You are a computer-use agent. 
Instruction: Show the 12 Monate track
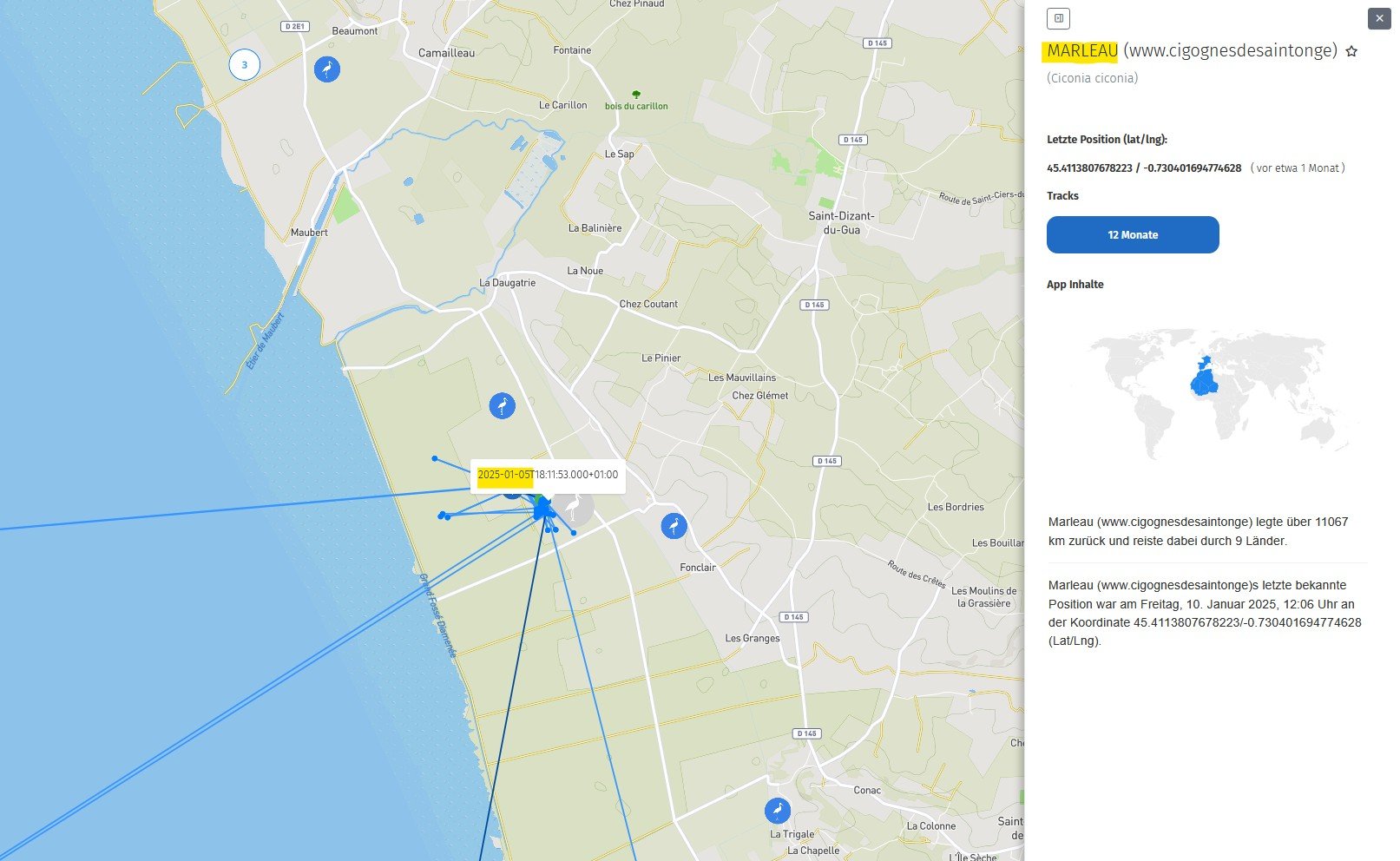(x=1132, y=235)
